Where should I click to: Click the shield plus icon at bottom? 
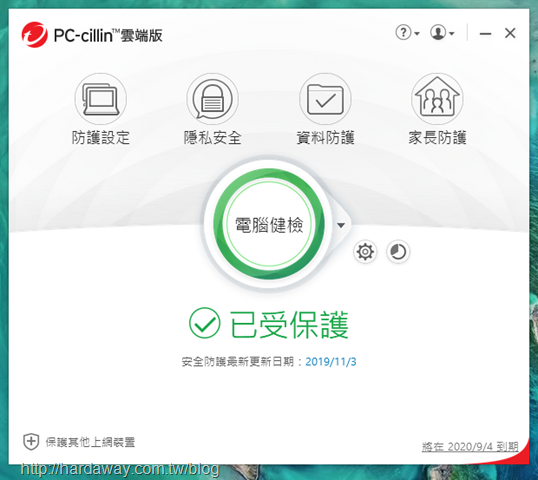pyautogui.click(x=31, y=442)
